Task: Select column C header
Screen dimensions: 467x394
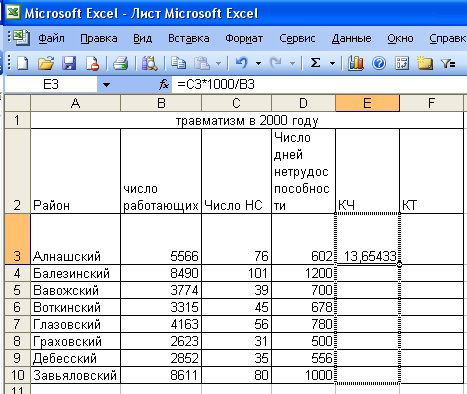Action: tap(236, 103)
